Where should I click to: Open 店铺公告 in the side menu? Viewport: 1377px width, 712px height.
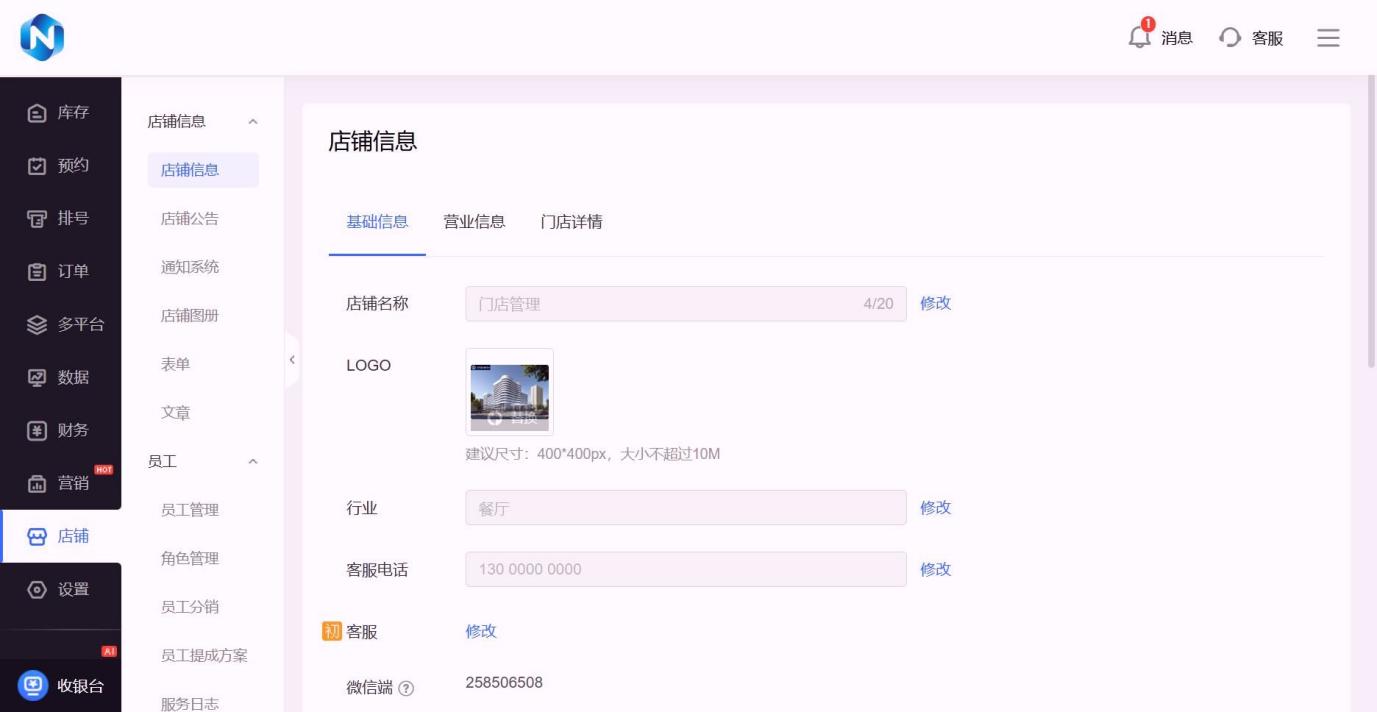coord(190,219)
